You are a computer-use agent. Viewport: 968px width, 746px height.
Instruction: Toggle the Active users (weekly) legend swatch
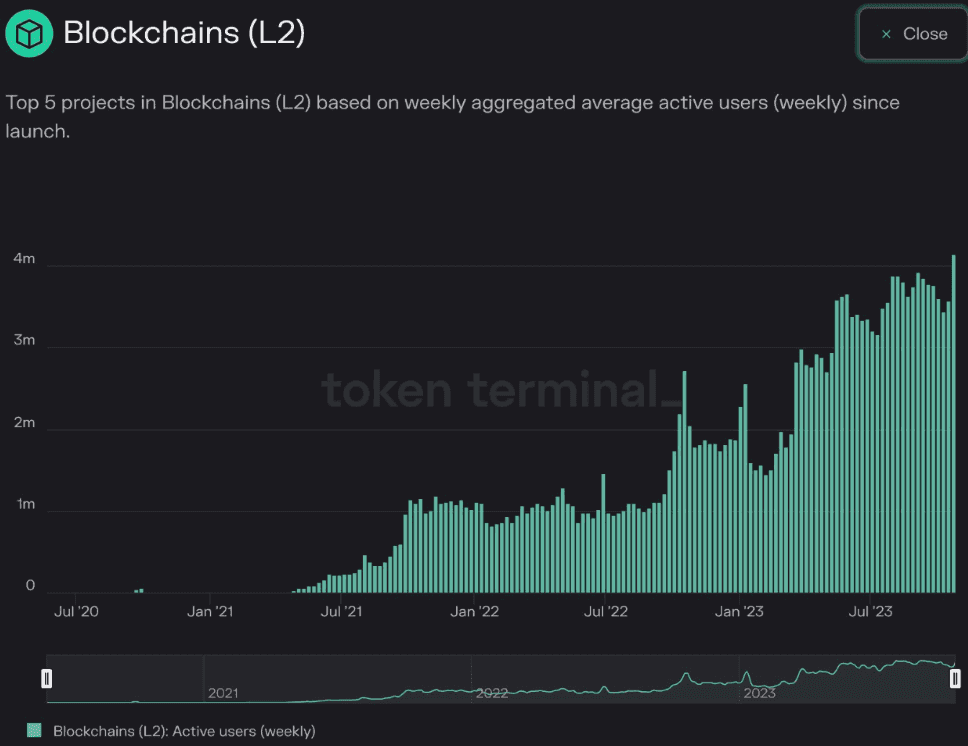click(x=34, y=731)
